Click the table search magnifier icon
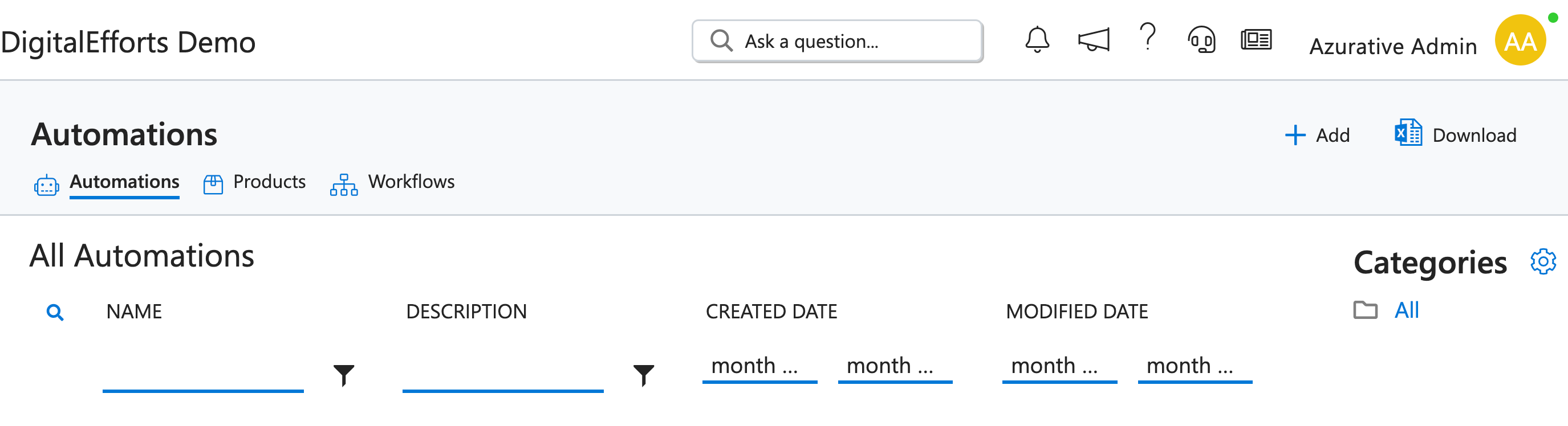The image size is (1568, 426). coord(55,312)
